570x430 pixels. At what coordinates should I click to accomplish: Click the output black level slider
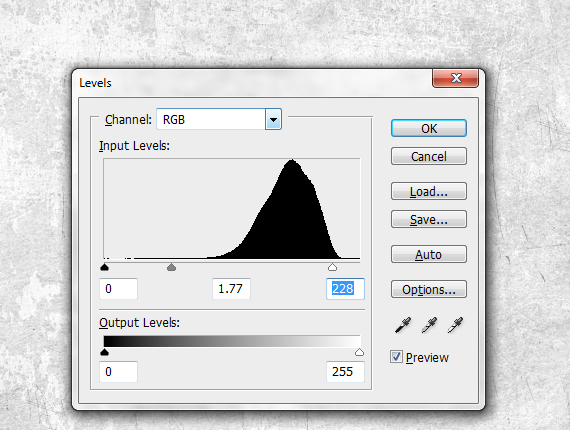pyautogui.click(x=104, y=352)
